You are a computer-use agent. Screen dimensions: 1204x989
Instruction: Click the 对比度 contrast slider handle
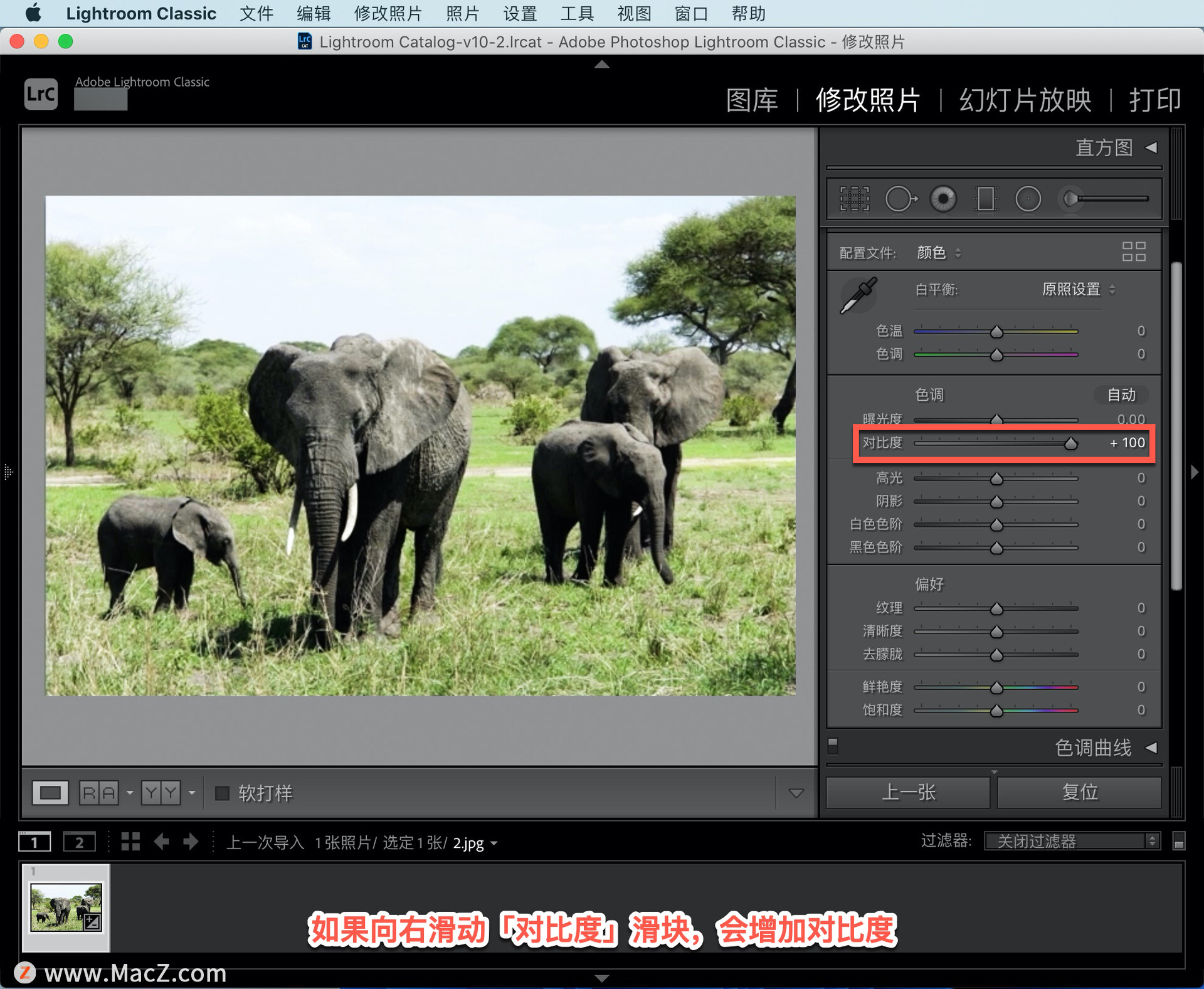pyautogui.click(x=1070, y=444)
